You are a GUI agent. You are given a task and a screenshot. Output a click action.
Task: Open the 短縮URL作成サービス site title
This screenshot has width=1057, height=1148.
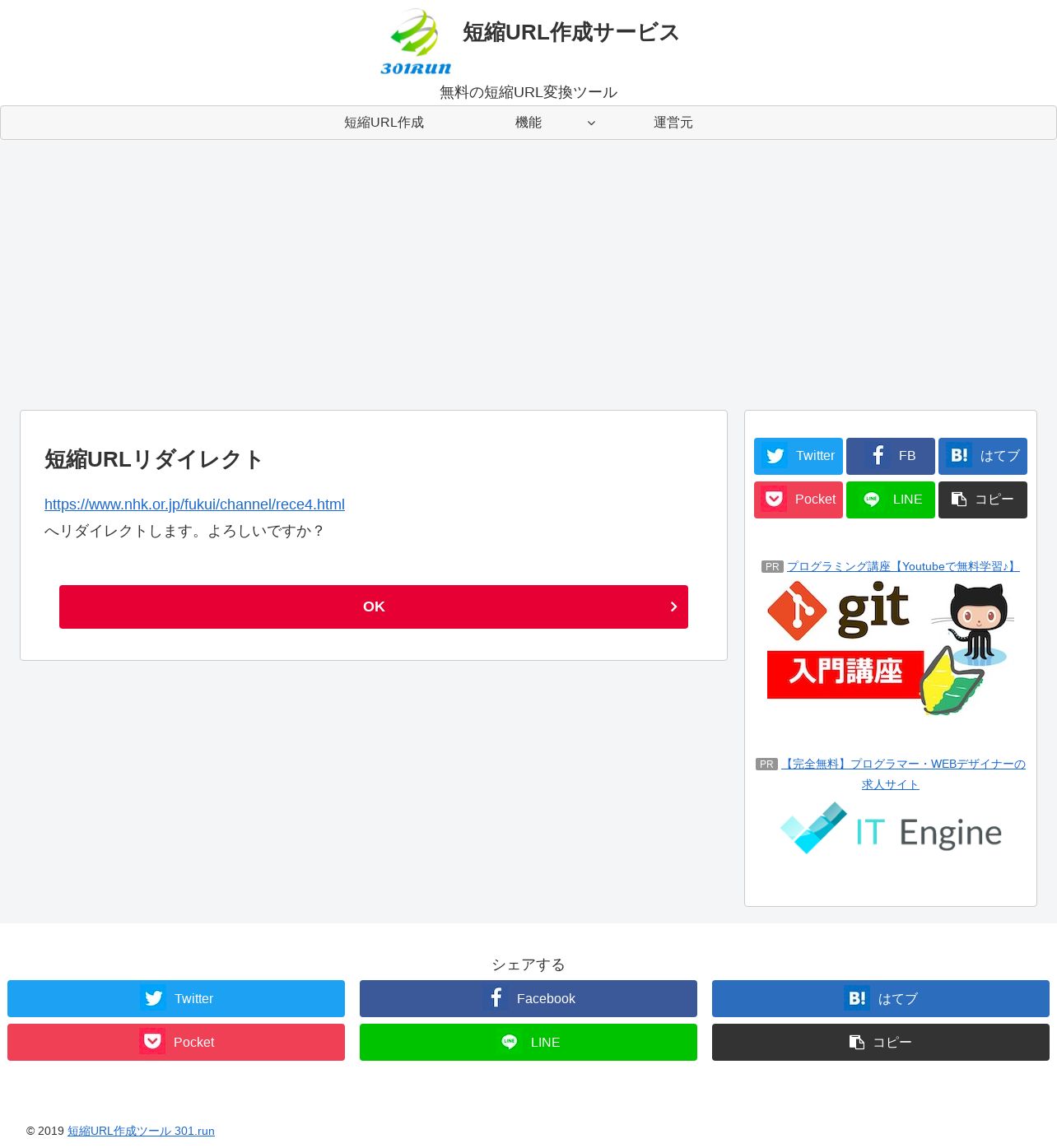tap(570, 32)
